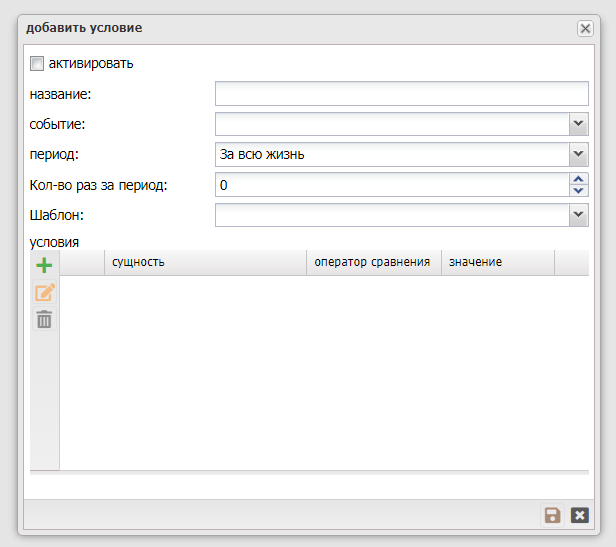The height and width of the screenshot is (547, 616).
Task: Focus the название text field
Action: coord(401,94)
